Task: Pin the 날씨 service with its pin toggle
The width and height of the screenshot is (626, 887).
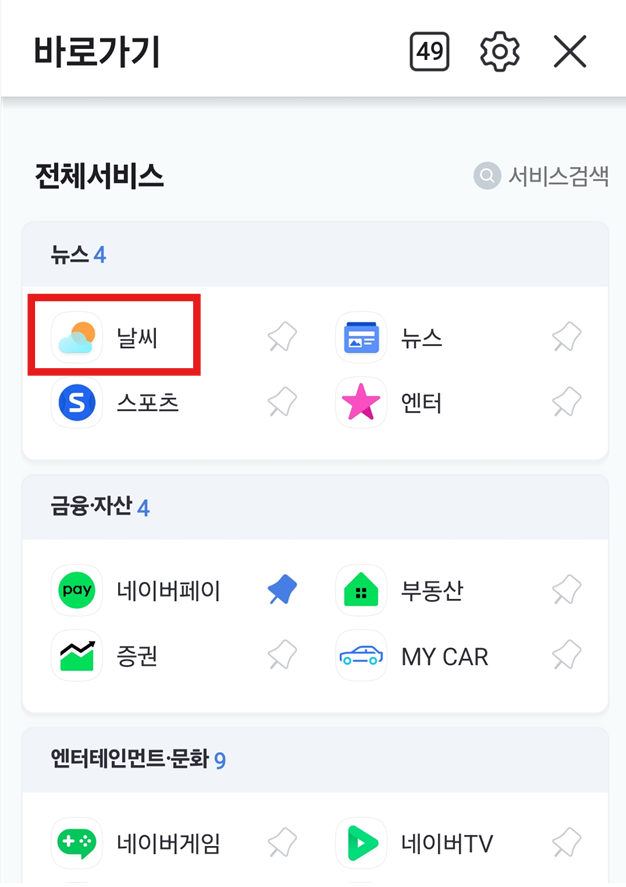Action: point(281,337)
